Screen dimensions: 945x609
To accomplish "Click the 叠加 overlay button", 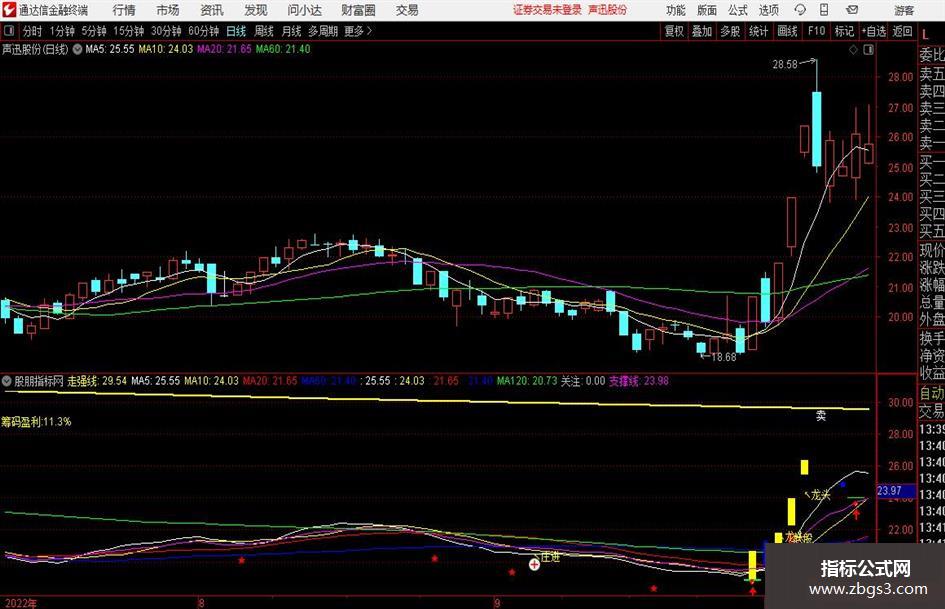I will tap(702, 31).
